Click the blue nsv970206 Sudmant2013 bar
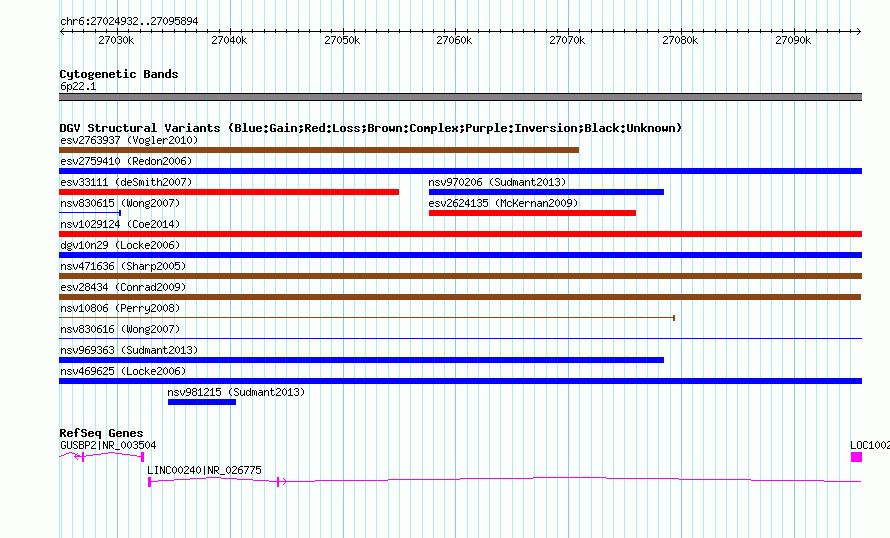This screenshot has height=538, width=890. (x=546, y=192)
